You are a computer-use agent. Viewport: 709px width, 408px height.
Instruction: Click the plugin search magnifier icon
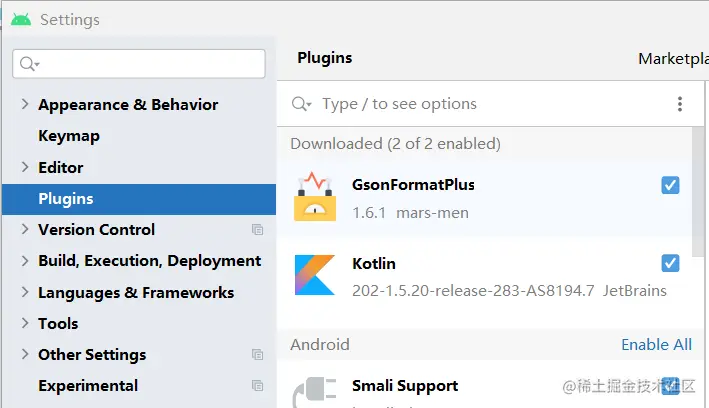tap(300, 104)
